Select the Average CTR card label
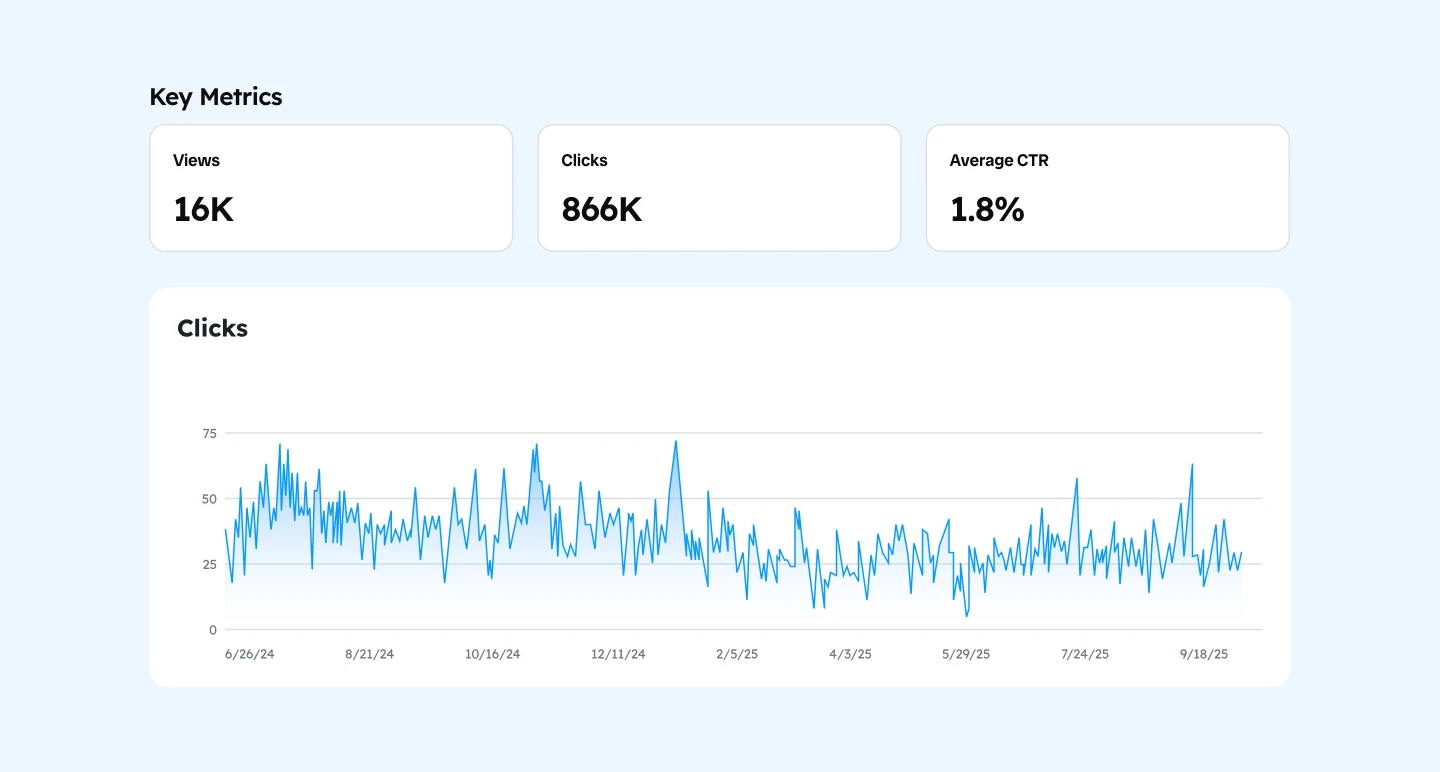Viewport: 1440px width, 772px height. (x=999, y=160)
